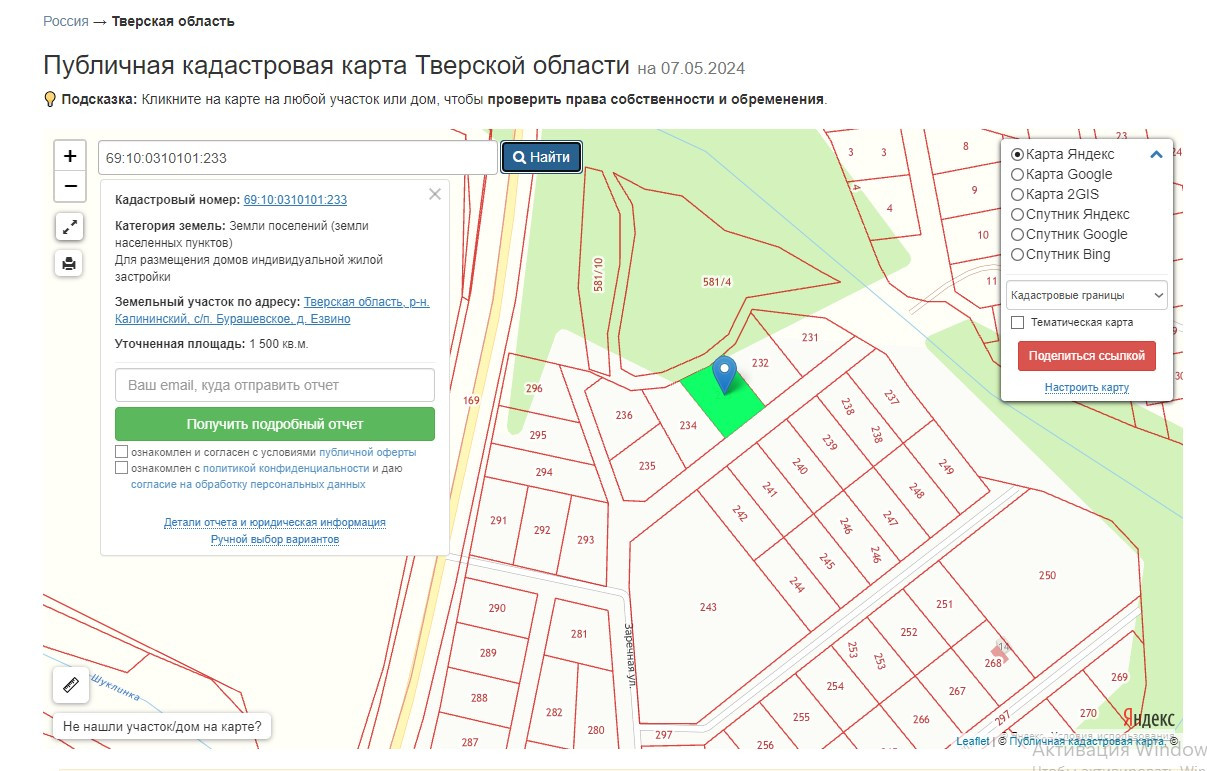Select the Карта Google radio option
The image size is (1207, 771).
click(1018, 175)
